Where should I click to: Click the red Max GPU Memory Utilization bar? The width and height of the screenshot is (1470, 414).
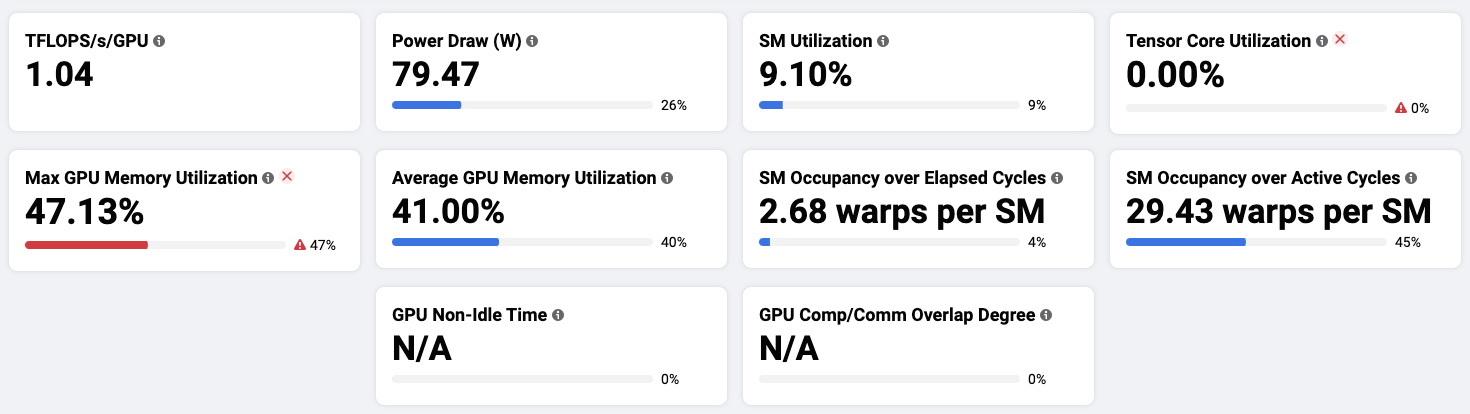click(x=86, y=244)
